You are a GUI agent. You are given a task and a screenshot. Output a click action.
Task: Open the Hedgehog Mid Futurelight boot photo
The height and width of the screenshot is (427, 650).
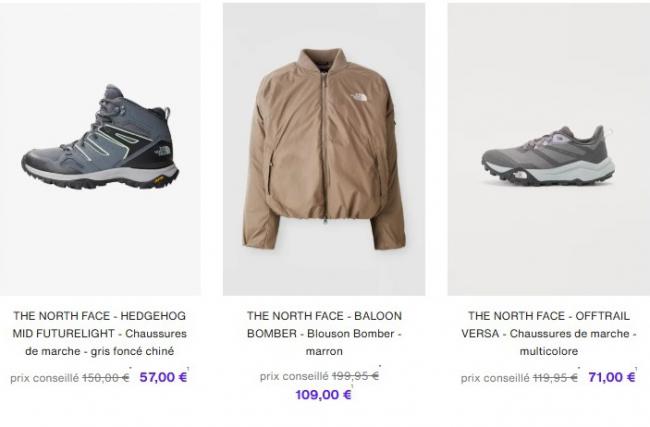point(100,140)
